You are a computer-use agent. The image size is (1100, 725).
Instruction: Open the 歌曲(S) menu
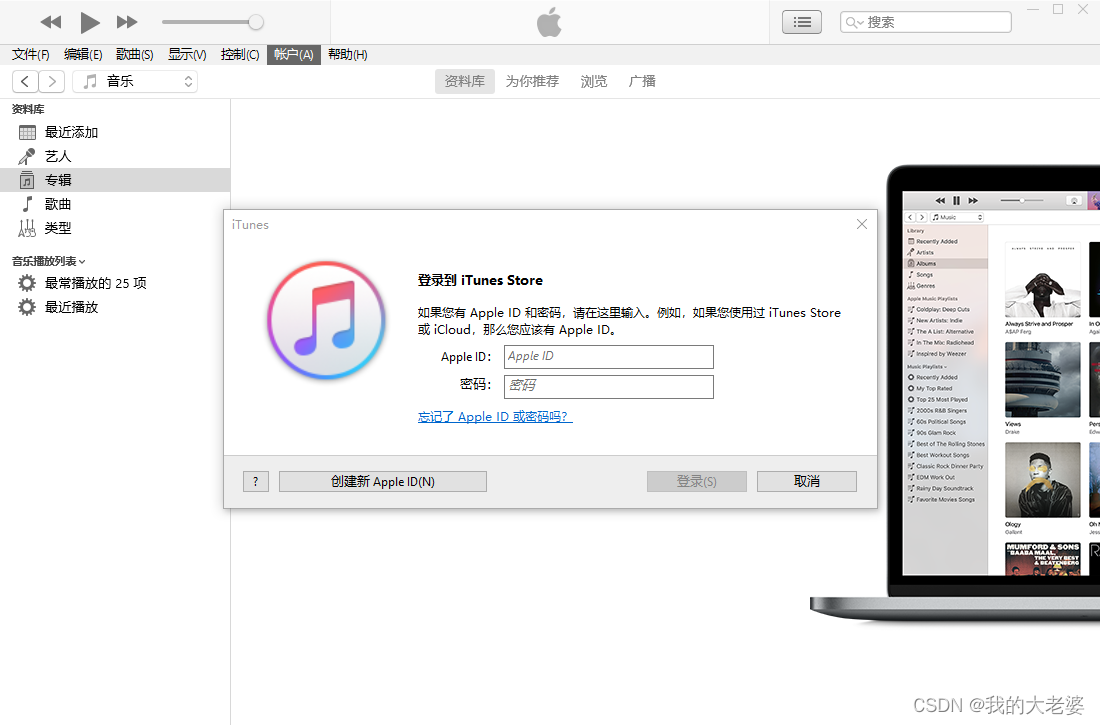click(x=135, y=55)
